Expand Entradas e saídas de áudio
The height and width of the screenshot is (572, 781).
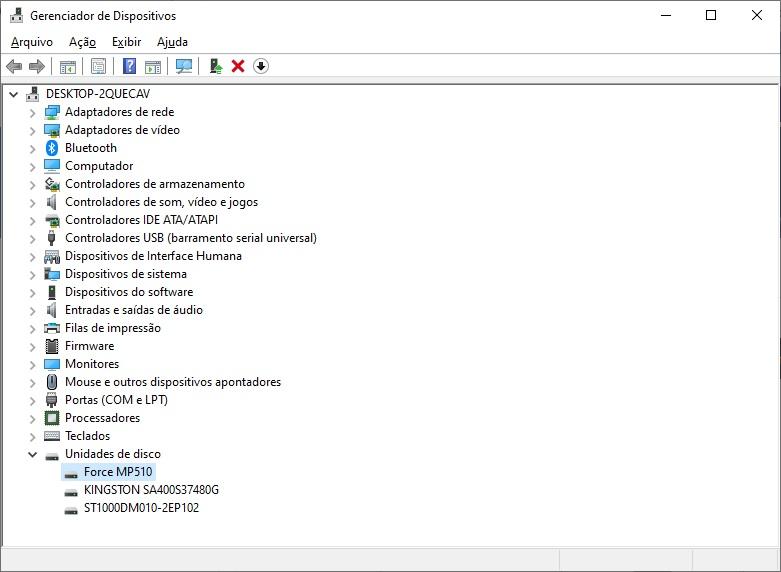pos(33,310)
